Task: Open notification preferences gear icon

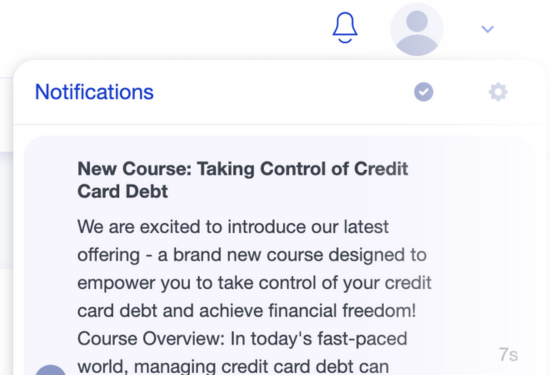Action: (x=498, y=92)
